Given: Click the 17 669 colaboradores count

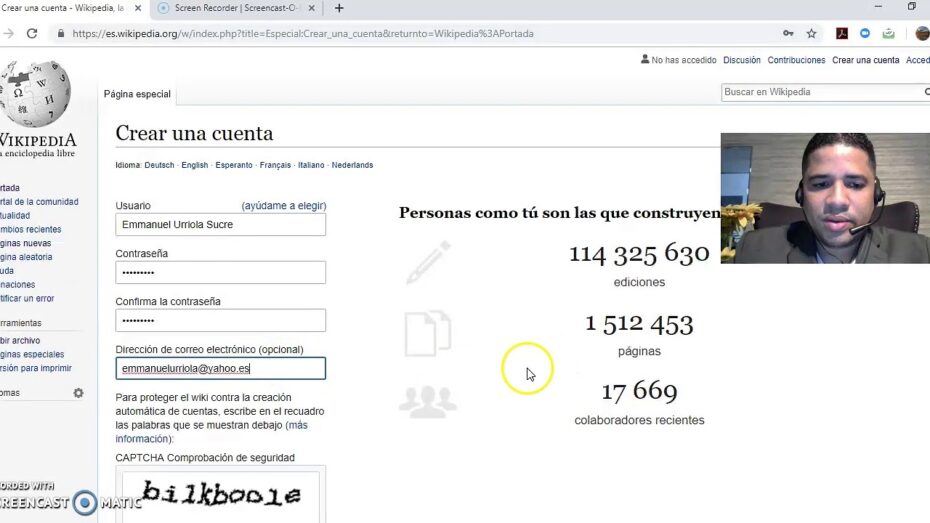Looking at the screenshot, I should click(639, 391).
